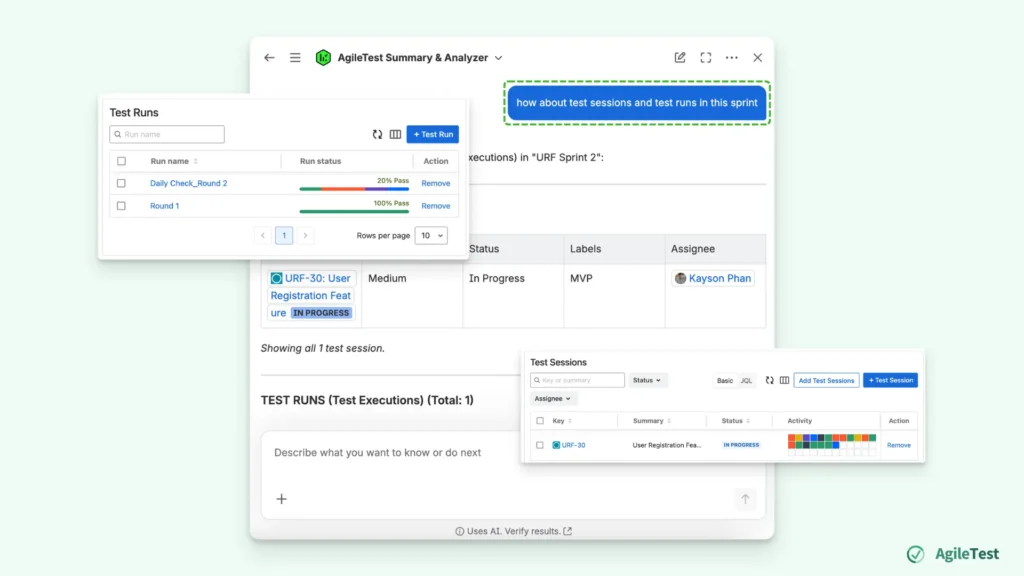Viewport: 1024px width, 576px height.
Task: Toggle the select-all checkbox in Test Runs
Action: [x=121, y=161]
